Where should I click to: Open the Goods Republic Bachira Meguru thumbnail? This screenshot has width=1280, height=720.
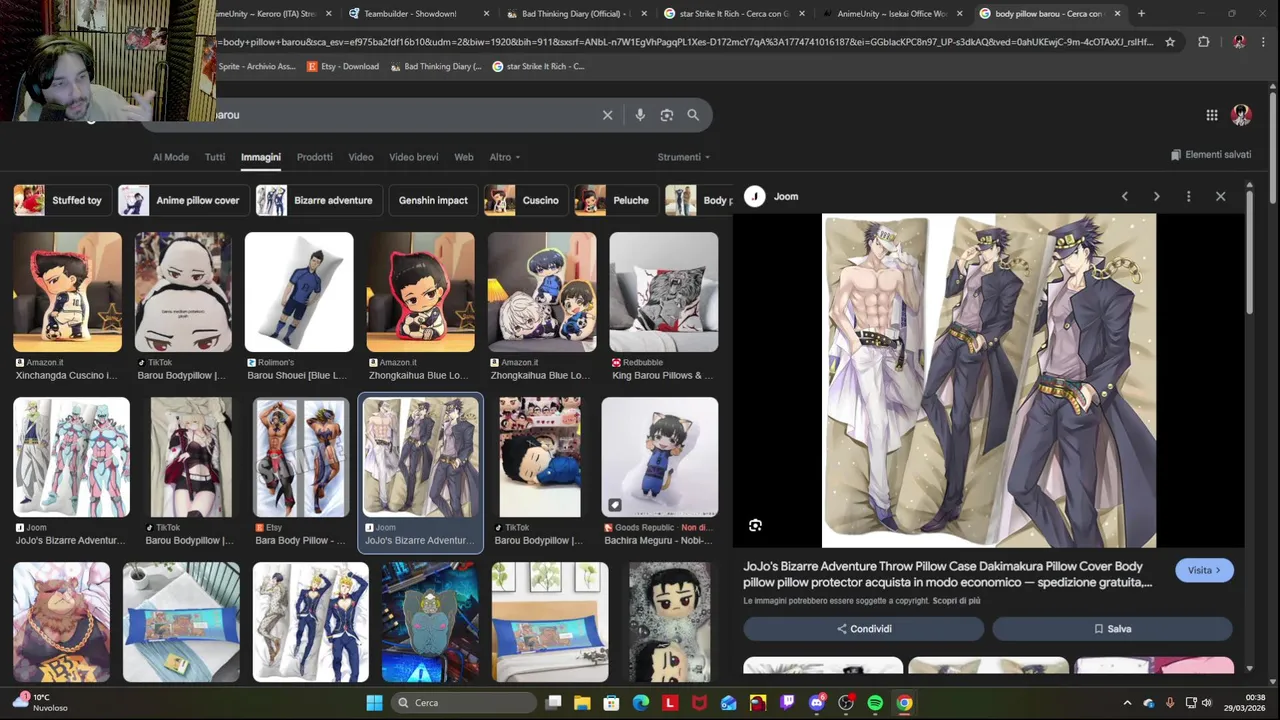[x=660, y=457]
